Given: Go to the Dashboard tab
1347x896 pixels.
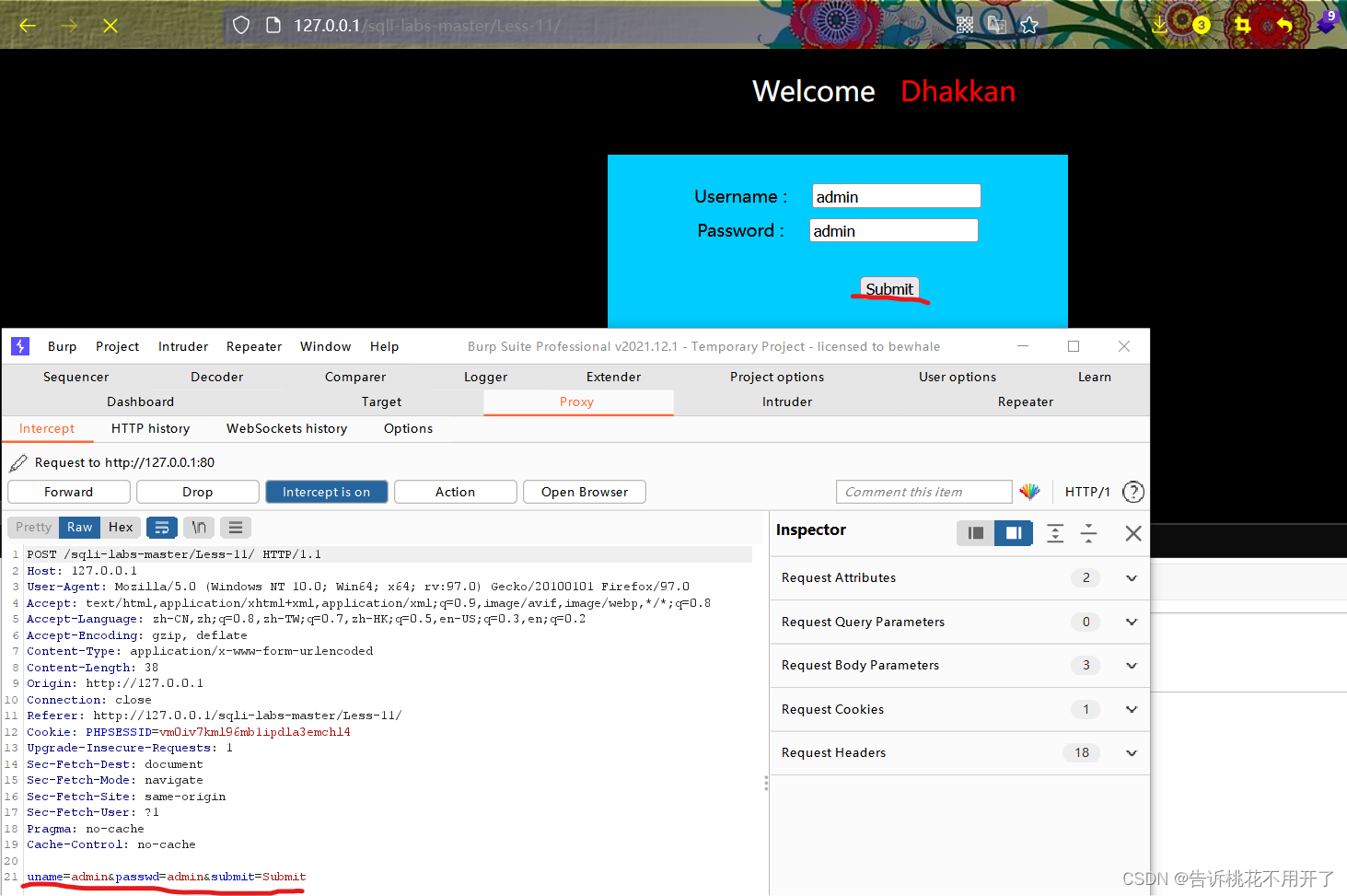Looking at the screenshot, I should tap(141, 401).
